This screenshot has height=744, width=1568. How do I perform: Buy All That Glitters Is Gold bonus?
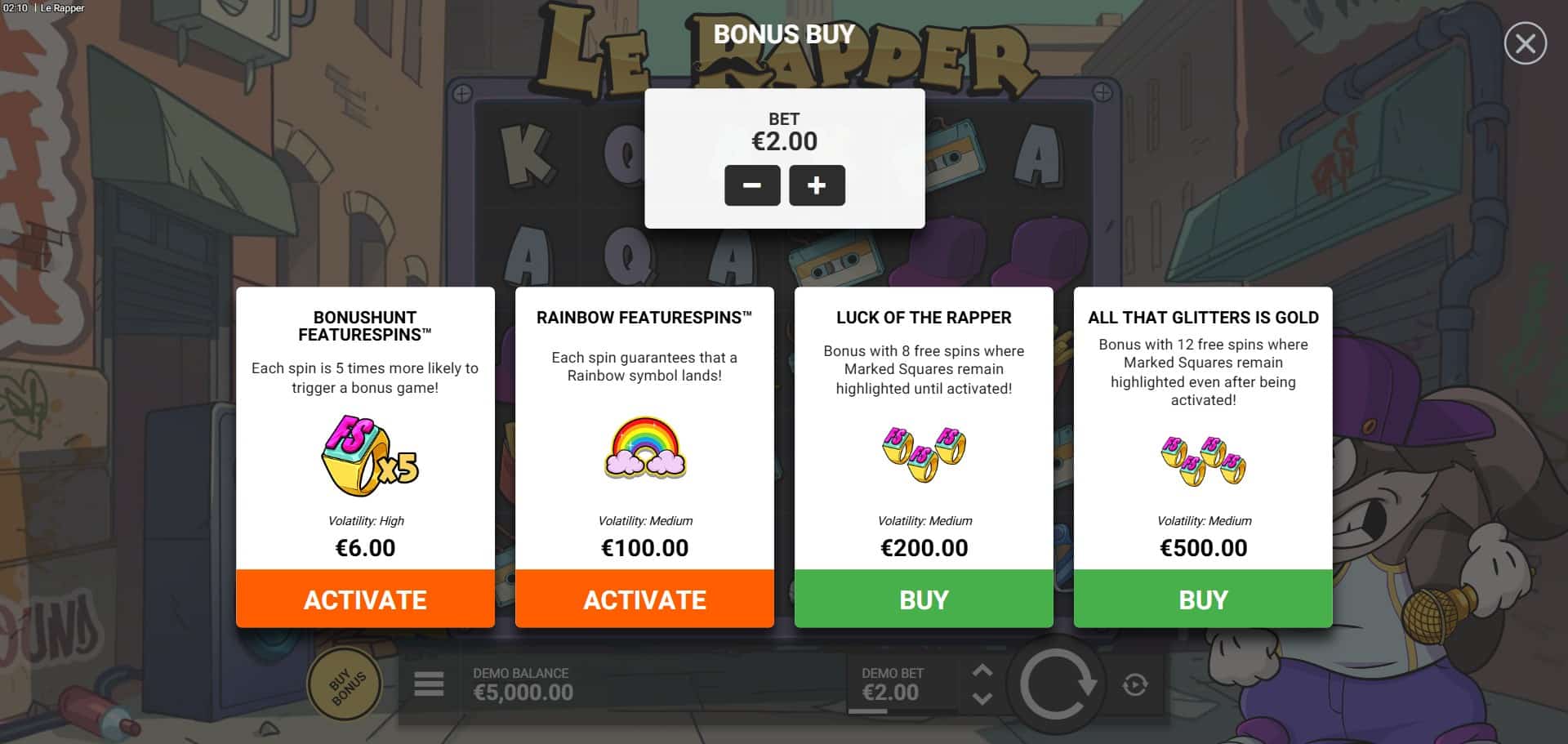pyautogui.click(x=1203, y=599)
